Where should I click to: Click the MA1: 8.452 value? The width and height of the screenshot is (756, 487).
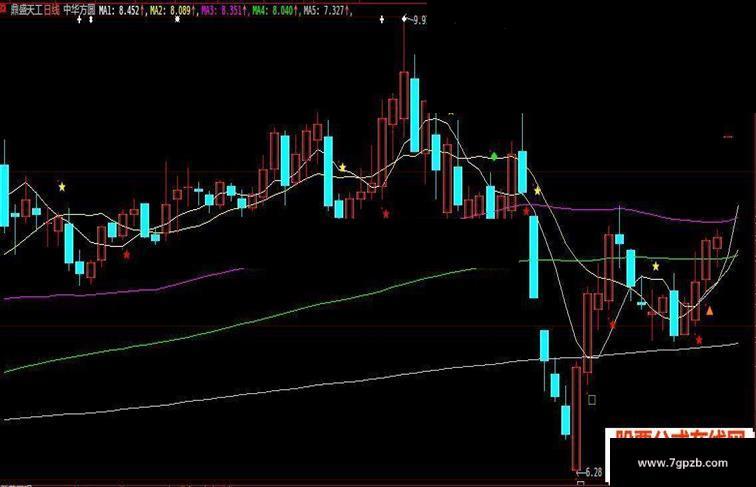[x=119, y=10]
